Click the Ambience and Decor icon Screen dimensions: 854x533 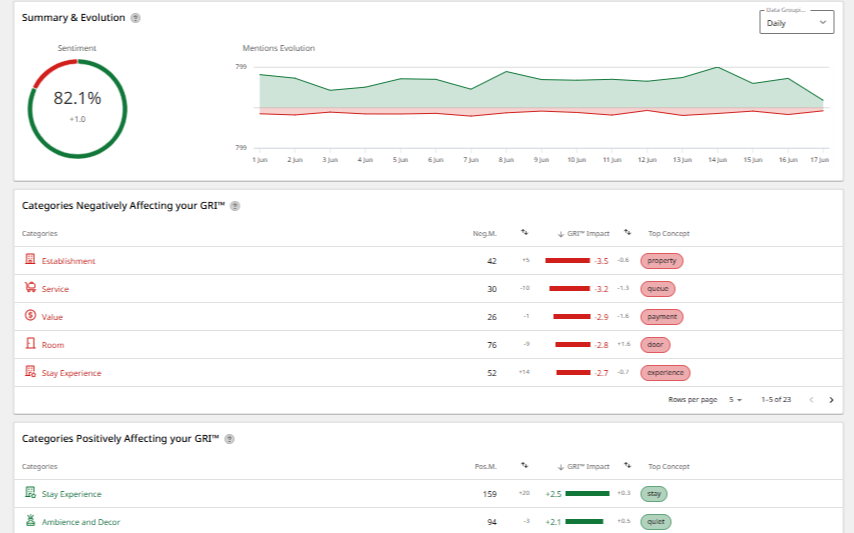(x=30, y=520)
